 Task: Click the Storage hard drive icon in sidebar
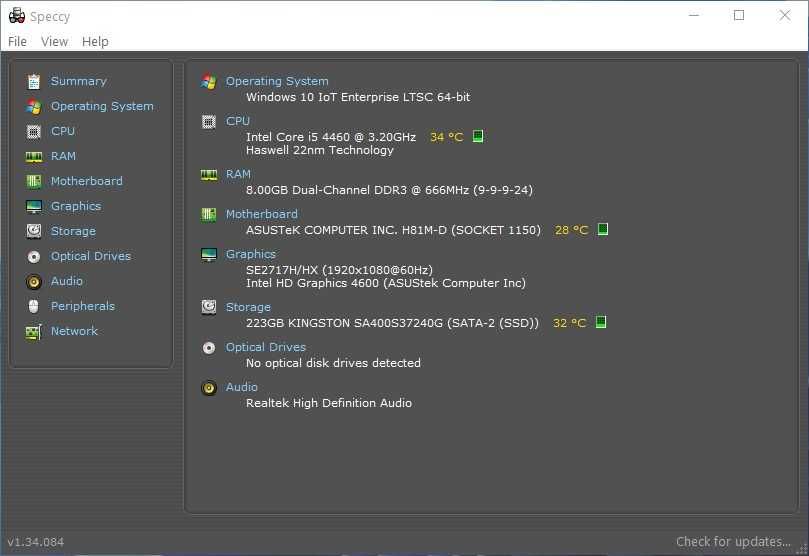coord(34,231)
